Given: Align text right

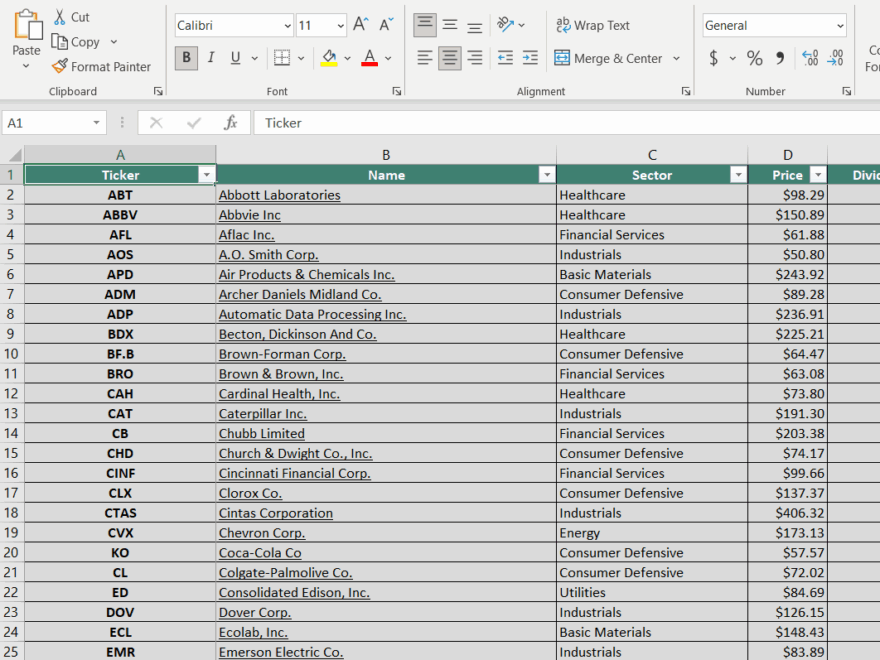Looking at the screenshot, I should click(x=475, y=58).
